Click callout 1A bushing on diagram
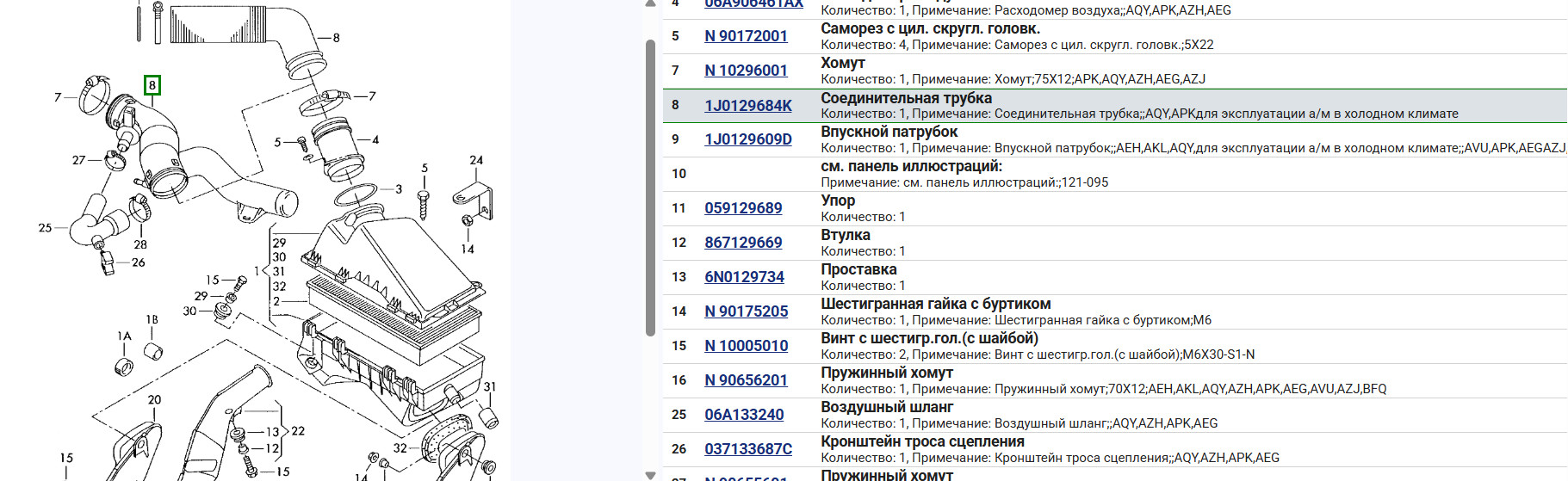 pyautogui.click(x=124, y=336)
